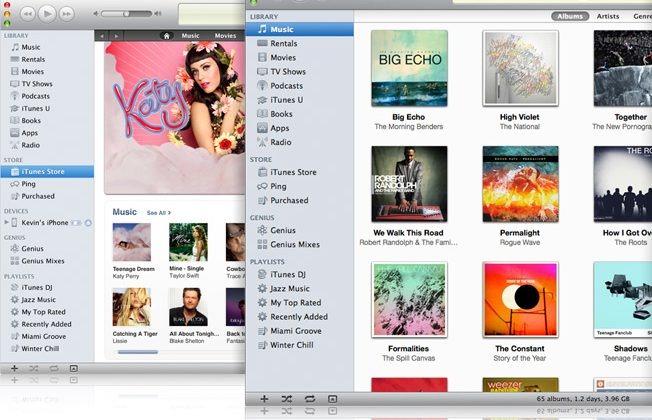This screenshot has width=652, height=420.
Task: Open Genius in the front window sidebar
Action: pos(299,230)
